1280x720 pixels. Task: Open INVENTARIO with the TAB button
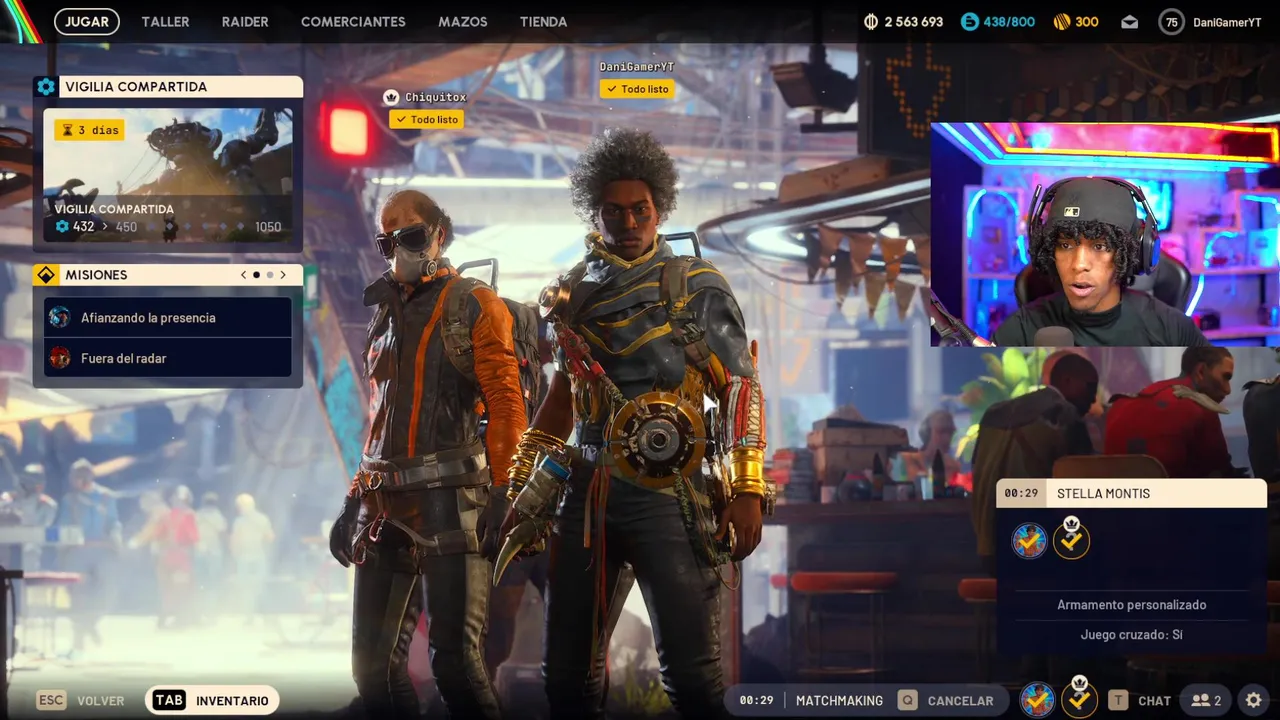212,701
